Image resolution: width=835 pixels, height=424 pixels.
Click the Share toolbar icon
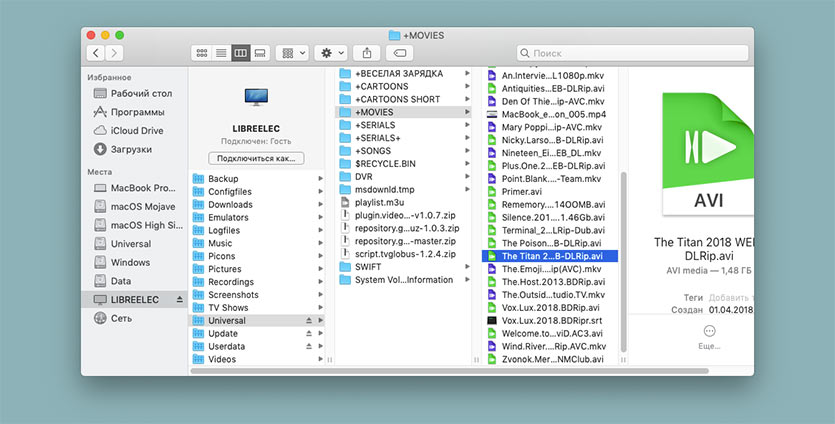368,52
